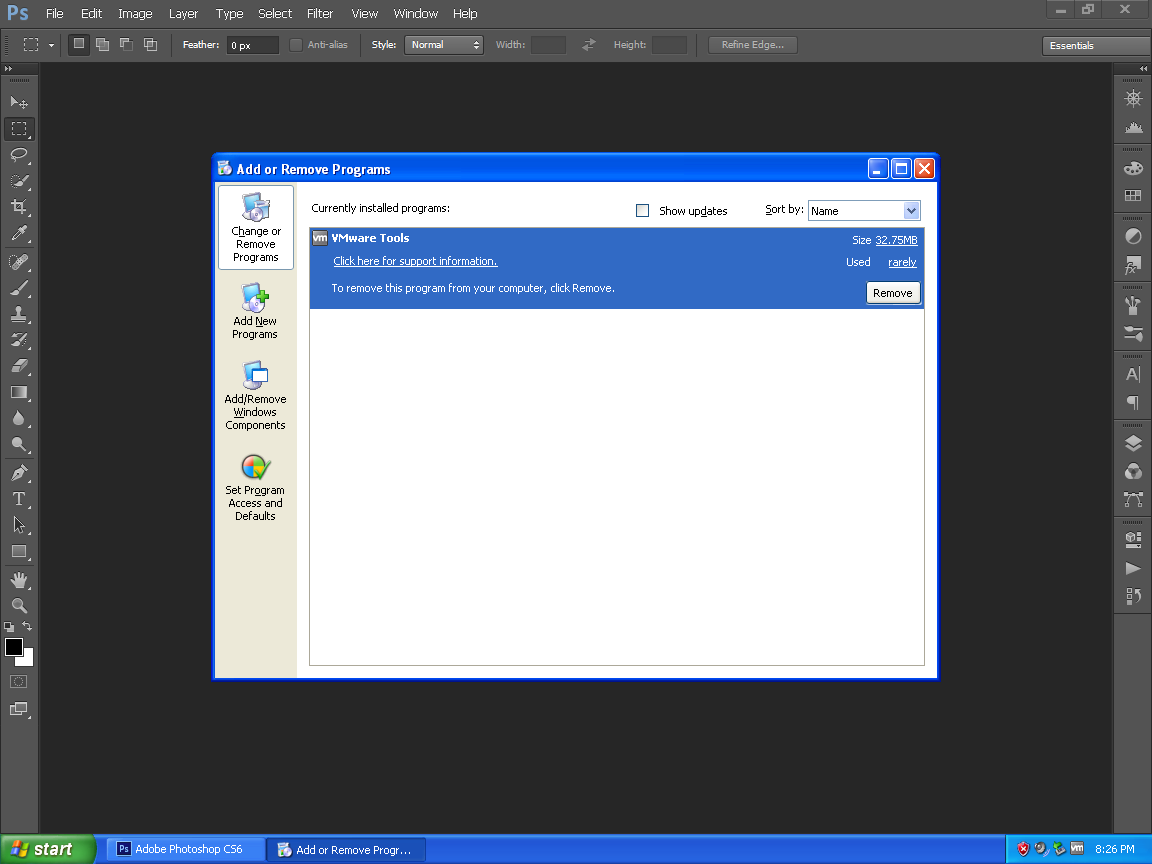The width and height of the screenshot is (1152, 864).
Task: Check the Show updates checkbox
Action: point(642,211)
